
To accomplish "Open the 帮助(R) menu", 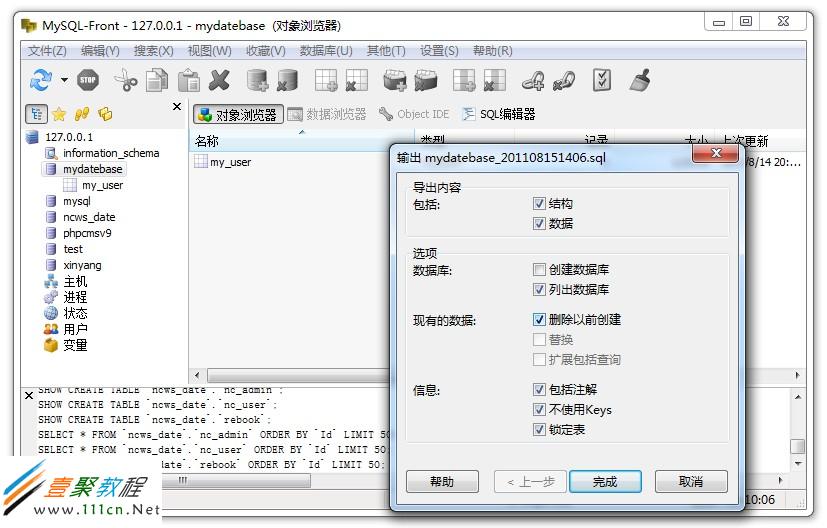I will point(493,51).
